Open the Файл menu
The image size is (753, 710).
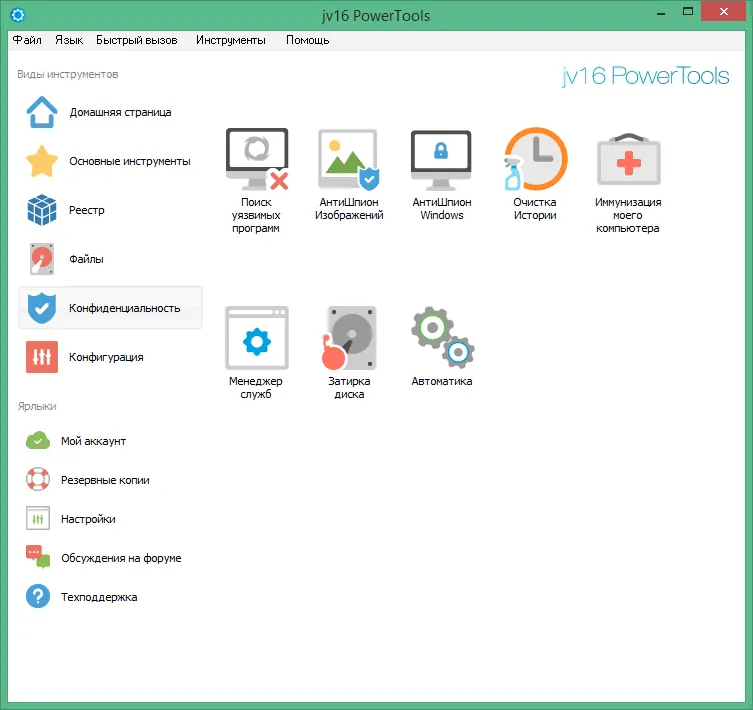click(27, 40)
